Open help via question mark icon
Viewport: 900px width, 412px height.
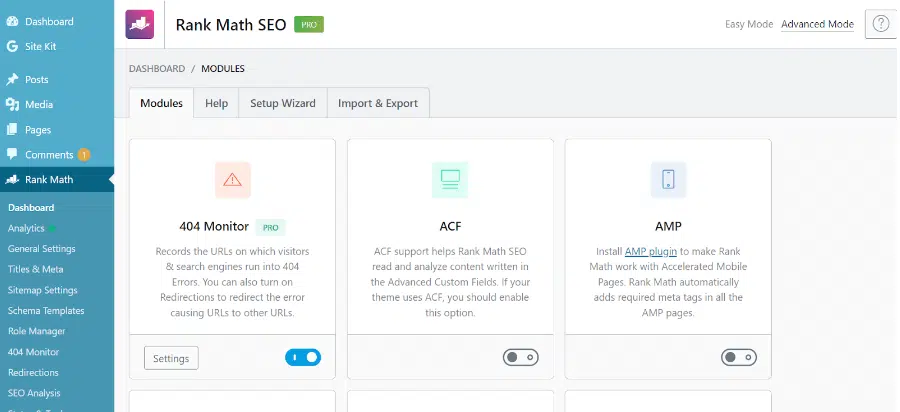880,24
